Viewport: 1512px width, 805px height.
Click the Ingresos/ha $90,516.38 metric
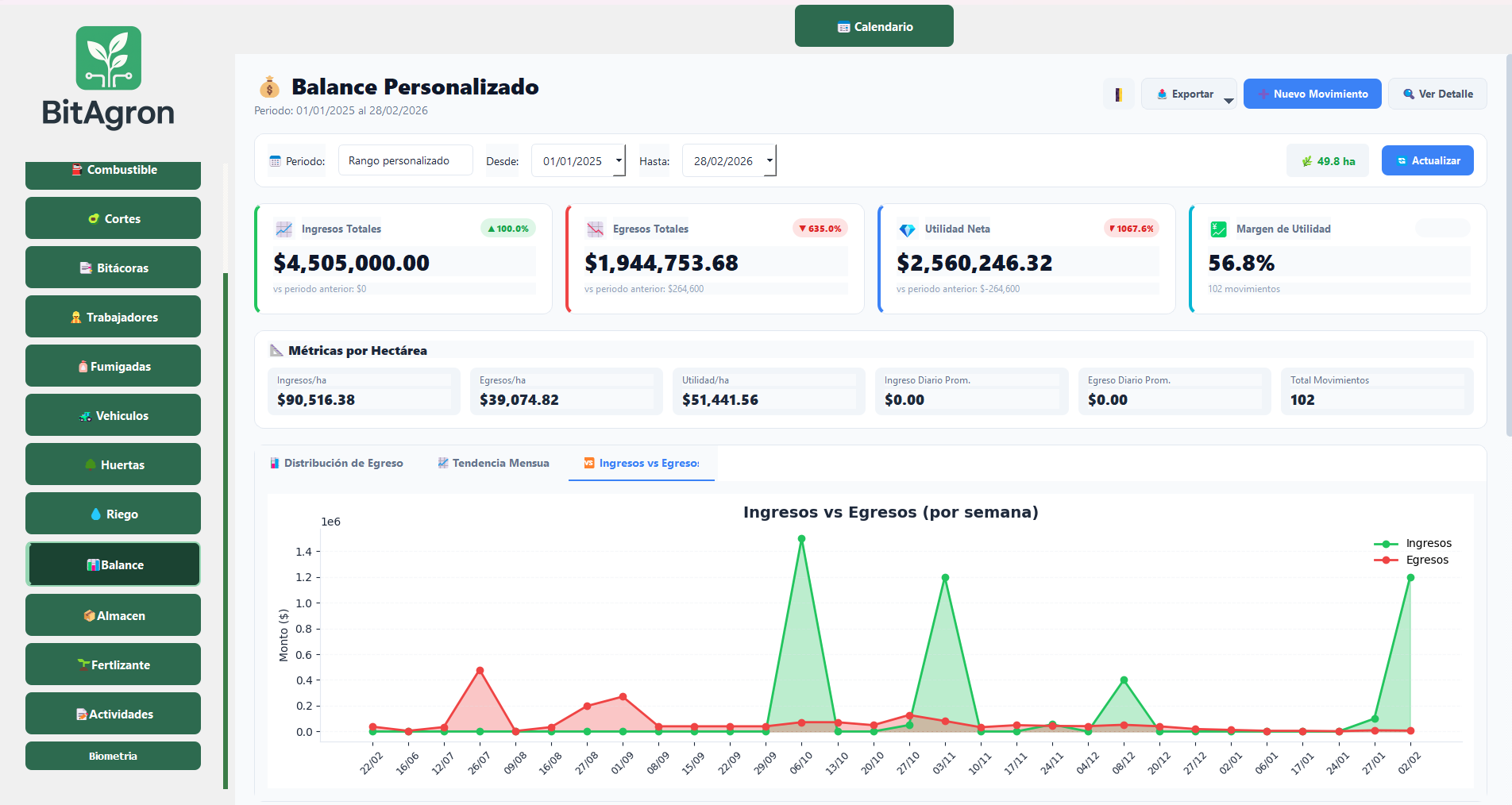coord(364,391)
